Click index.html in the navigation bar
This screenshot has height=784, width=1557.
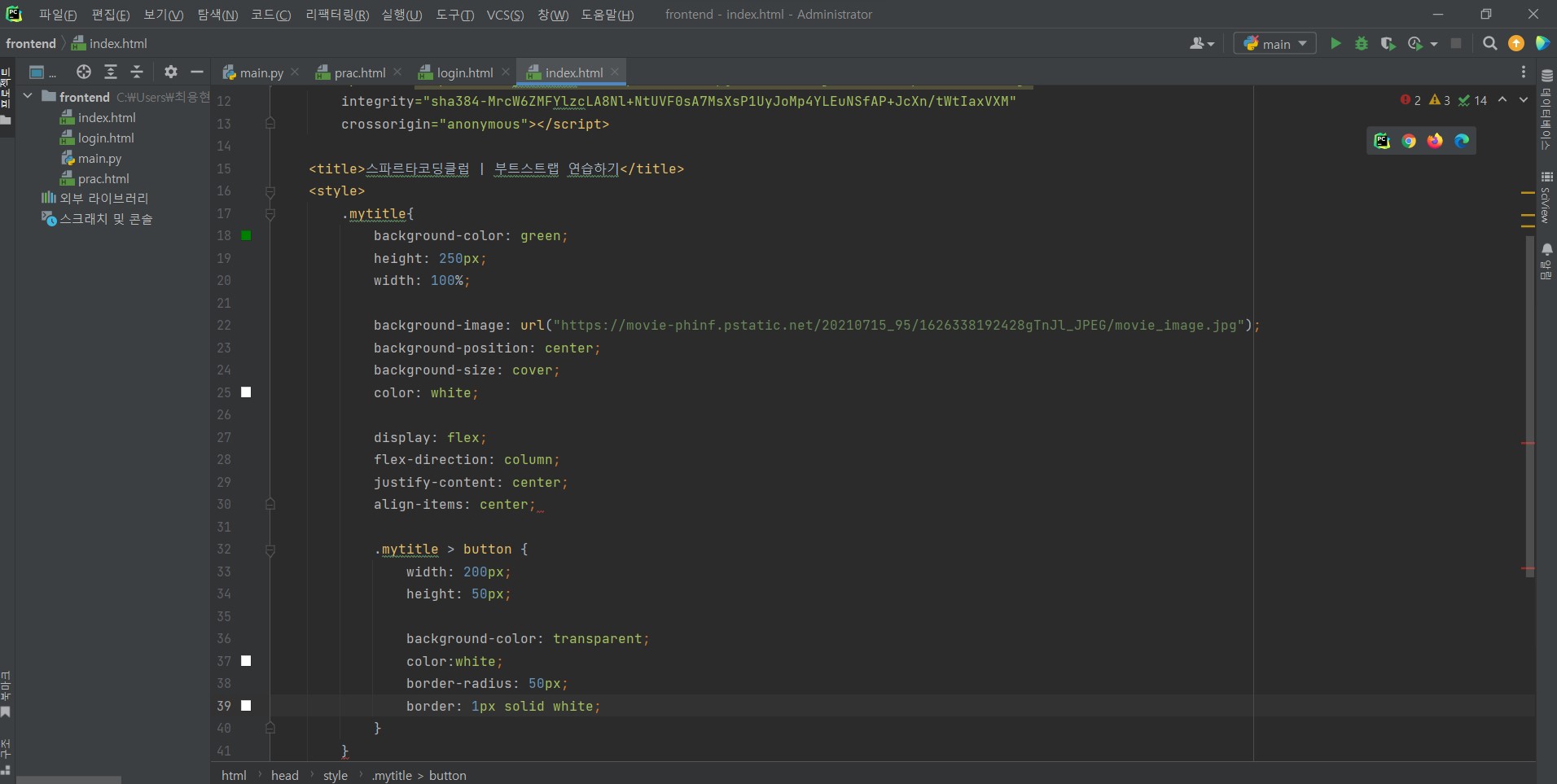110,44
